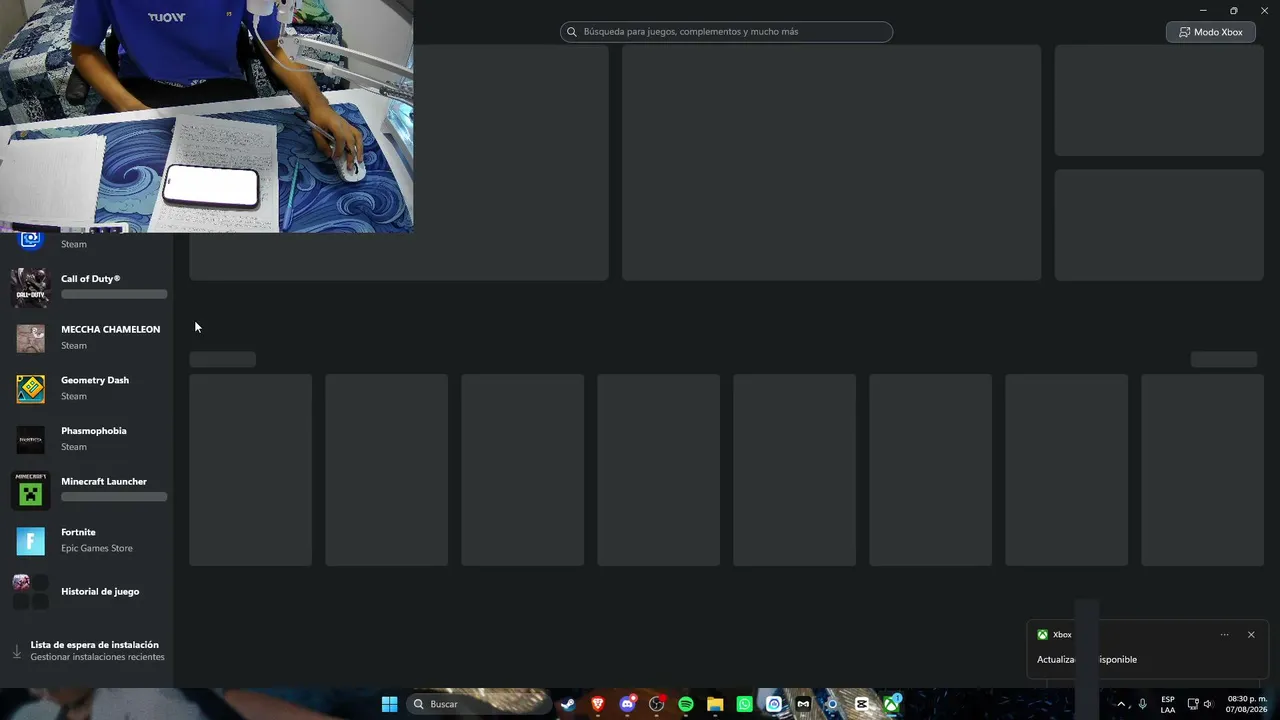This screenshot has height=720, width=1280.
Task: Open the ESP LAA language switcher
Action: click(1168, 704)
